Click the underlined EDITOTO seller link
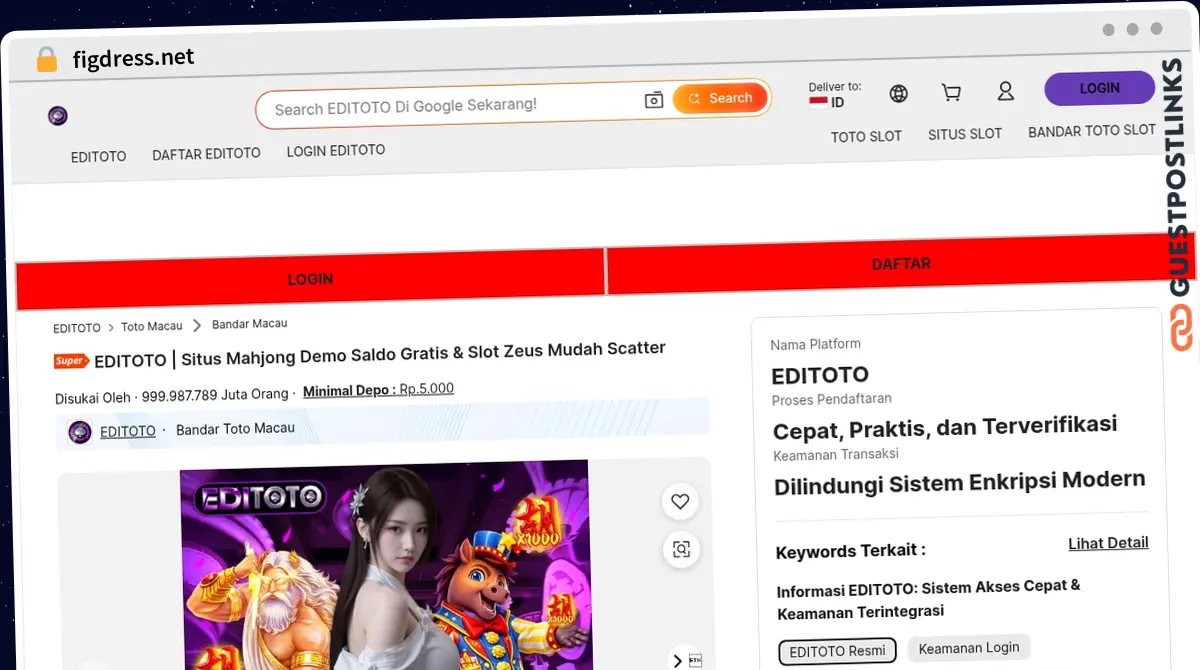 [x=128, y=431]
